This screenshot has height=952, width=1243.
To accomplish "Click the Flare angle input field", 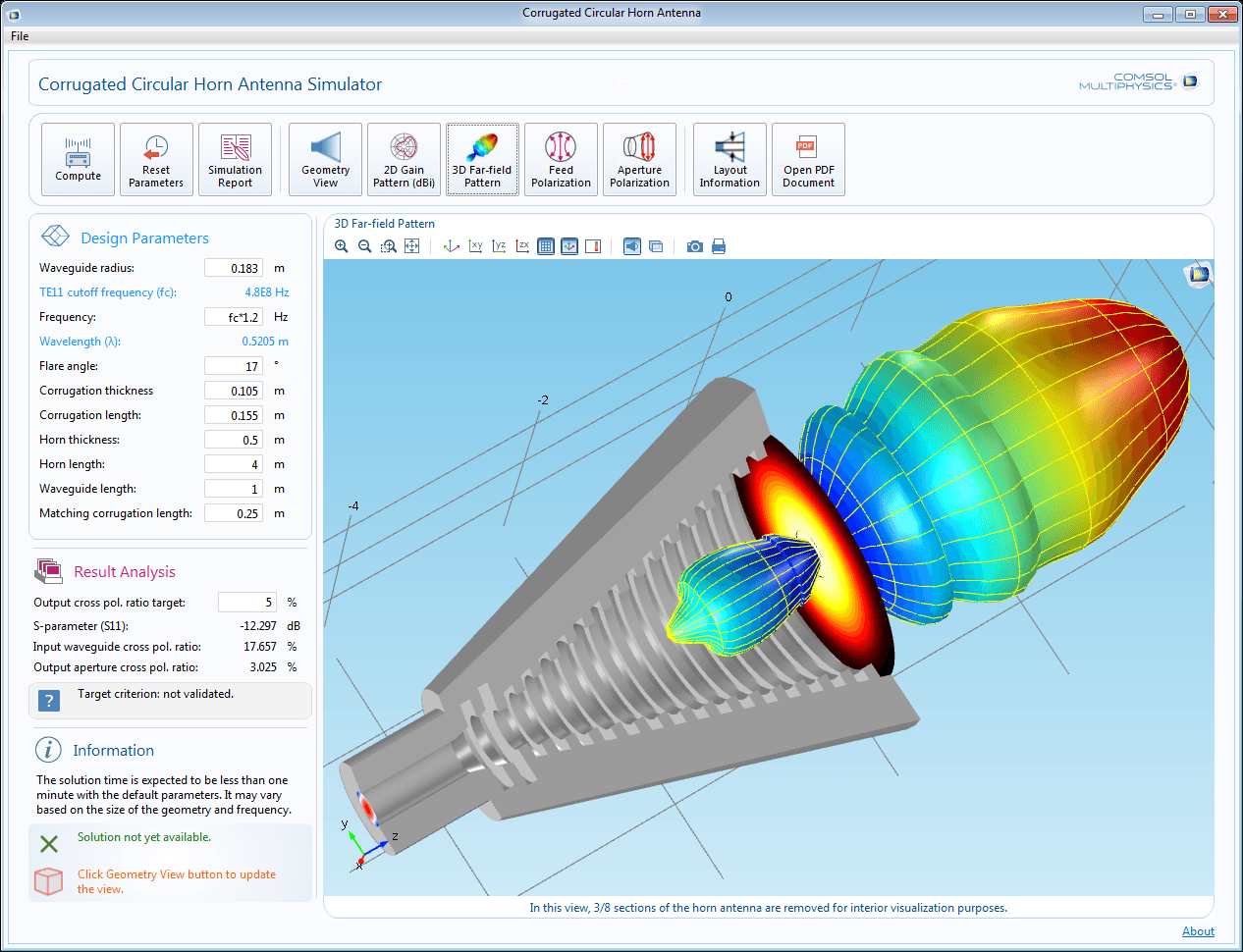I will [234, 366].
